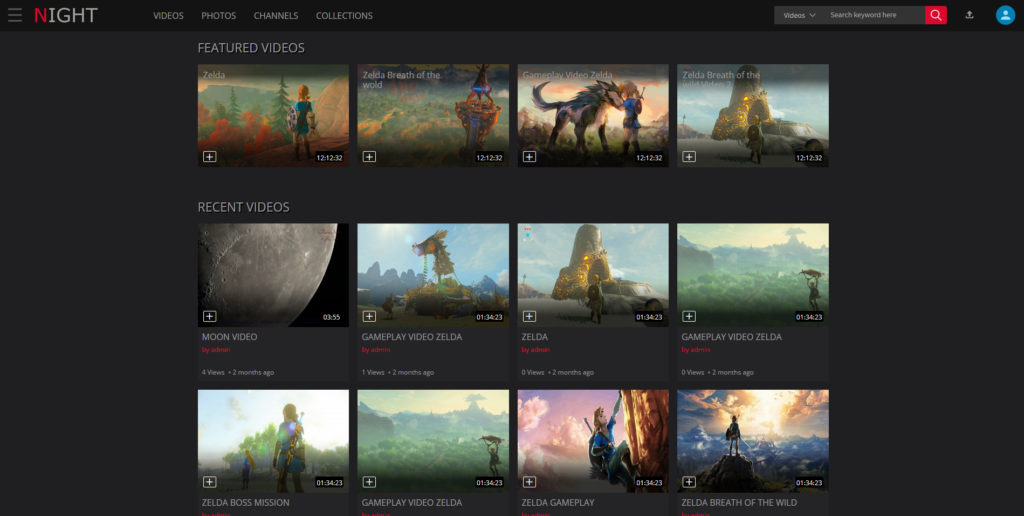This screenshot has width=1024, height=516.
Task: Click the FEATURED VIDEOS heading
Action: click(x=251, y=48)
